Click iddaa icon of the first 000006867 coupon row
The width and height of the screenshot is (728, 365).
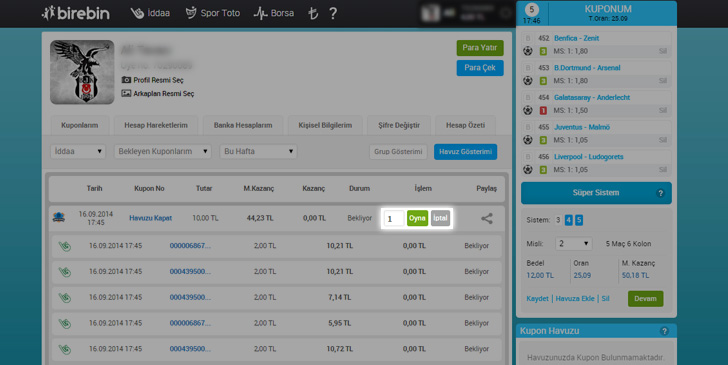[x=65, y=246]
